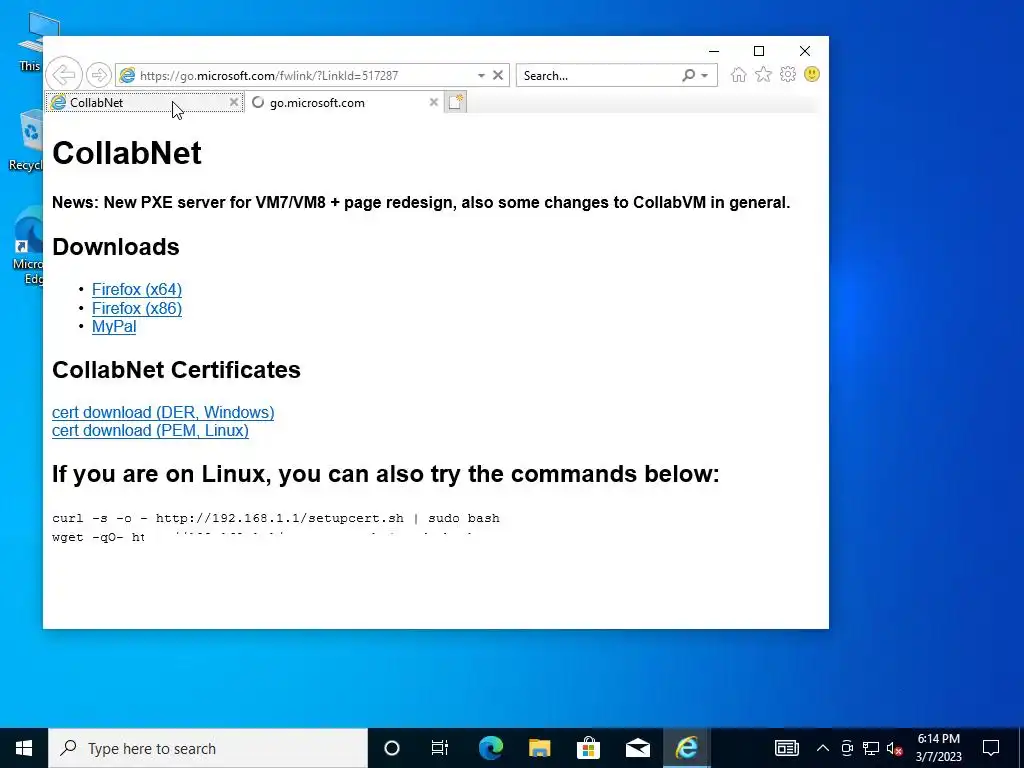Viewport: 1024px width, 768px height.
Task: Open the Home page icon
Action: pyautogui.click(x=739, y=74)
